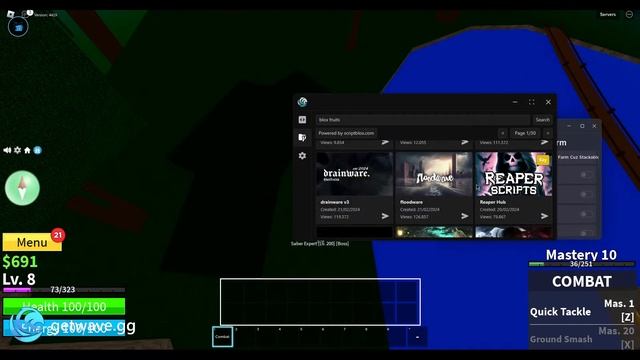
Task: Select the Combat slot in the hotbar
Action: [x=222, y=337]
